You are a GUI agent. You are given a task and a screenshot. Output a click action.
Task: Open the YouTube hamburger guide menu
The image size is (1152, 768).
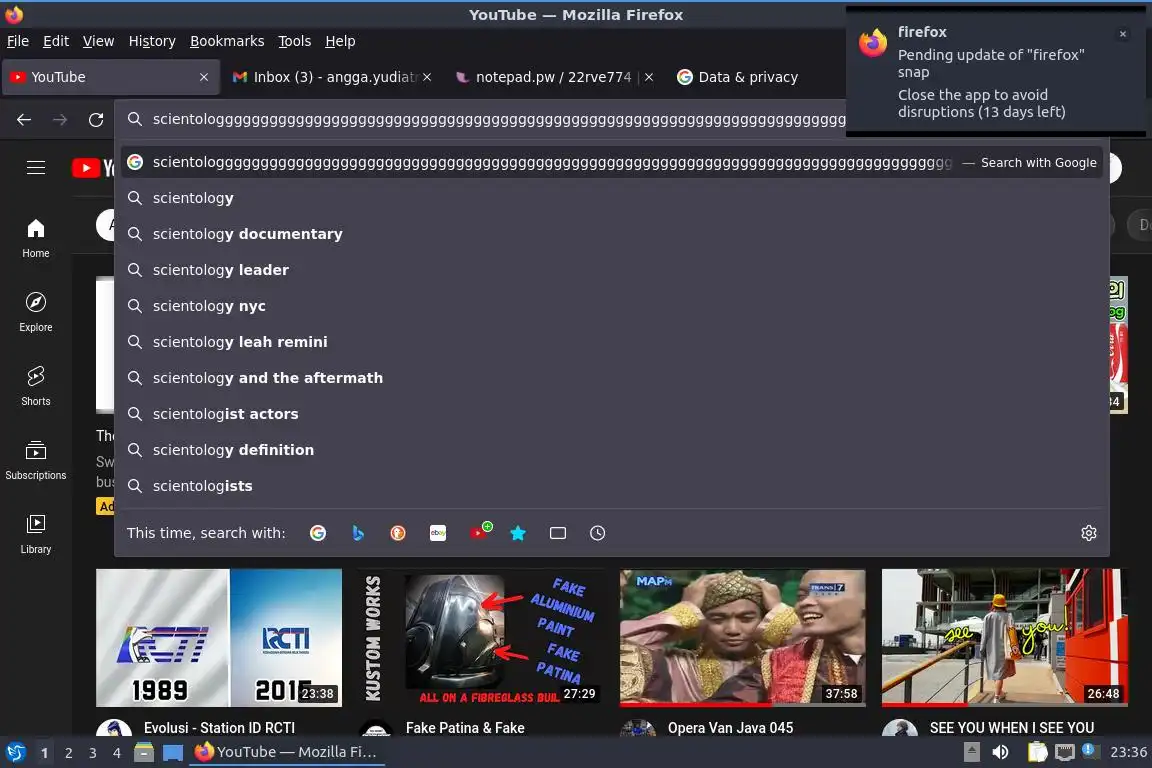pos(35,168)
